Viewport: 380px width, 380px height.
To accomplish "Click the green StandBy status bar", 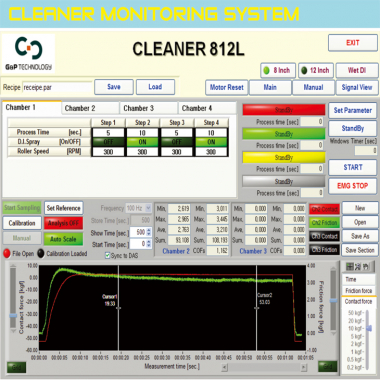I will click(x=284, y=134).
